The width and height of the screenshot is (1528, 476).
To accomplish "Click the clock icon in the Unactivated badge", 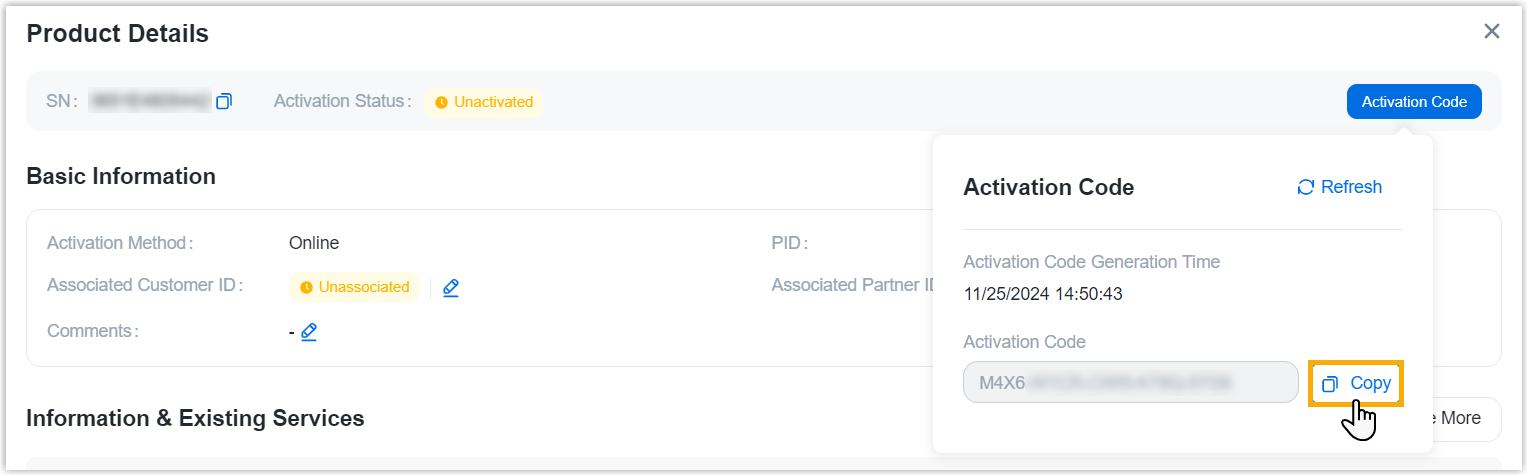I will coord(441,102).
